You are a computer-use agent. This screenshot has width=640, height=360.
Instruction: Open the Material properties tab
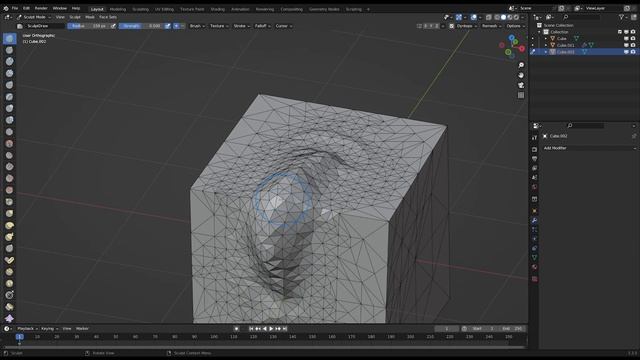point(535,267)
